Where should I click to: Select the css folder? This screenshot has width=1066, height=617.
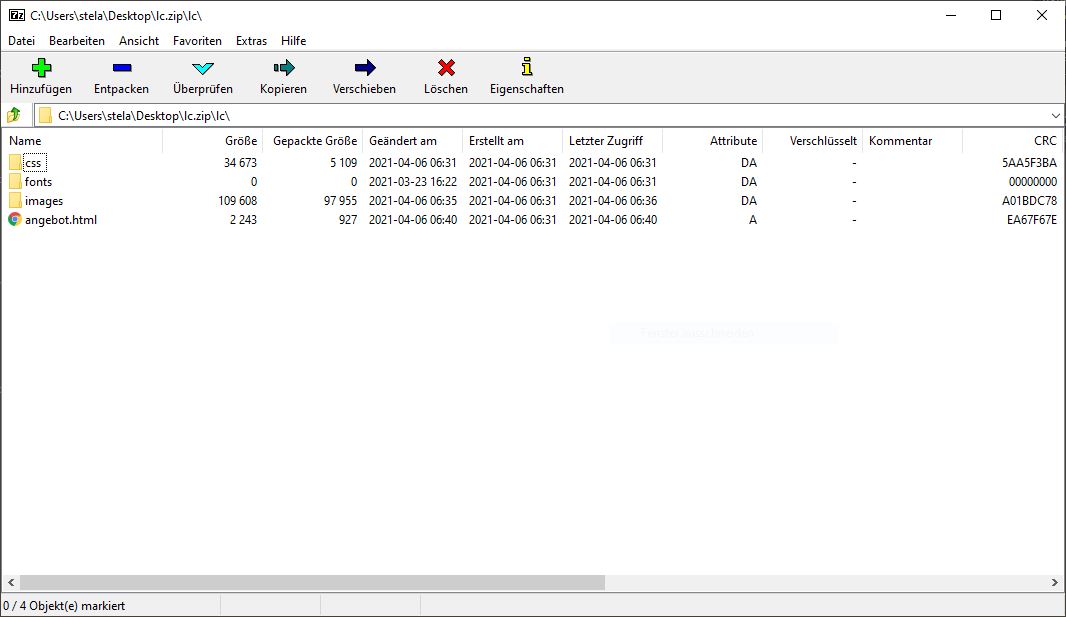point(34,163)
